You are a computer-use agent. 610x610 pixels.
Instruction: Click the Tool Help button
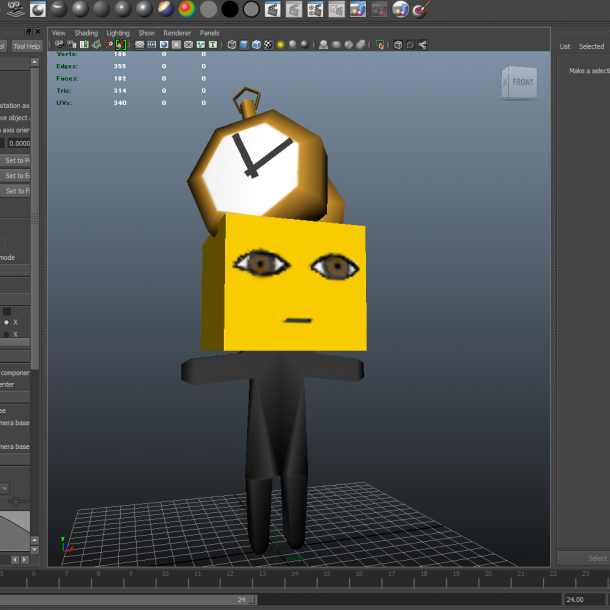pyautogui.click(x=26, y=46)
